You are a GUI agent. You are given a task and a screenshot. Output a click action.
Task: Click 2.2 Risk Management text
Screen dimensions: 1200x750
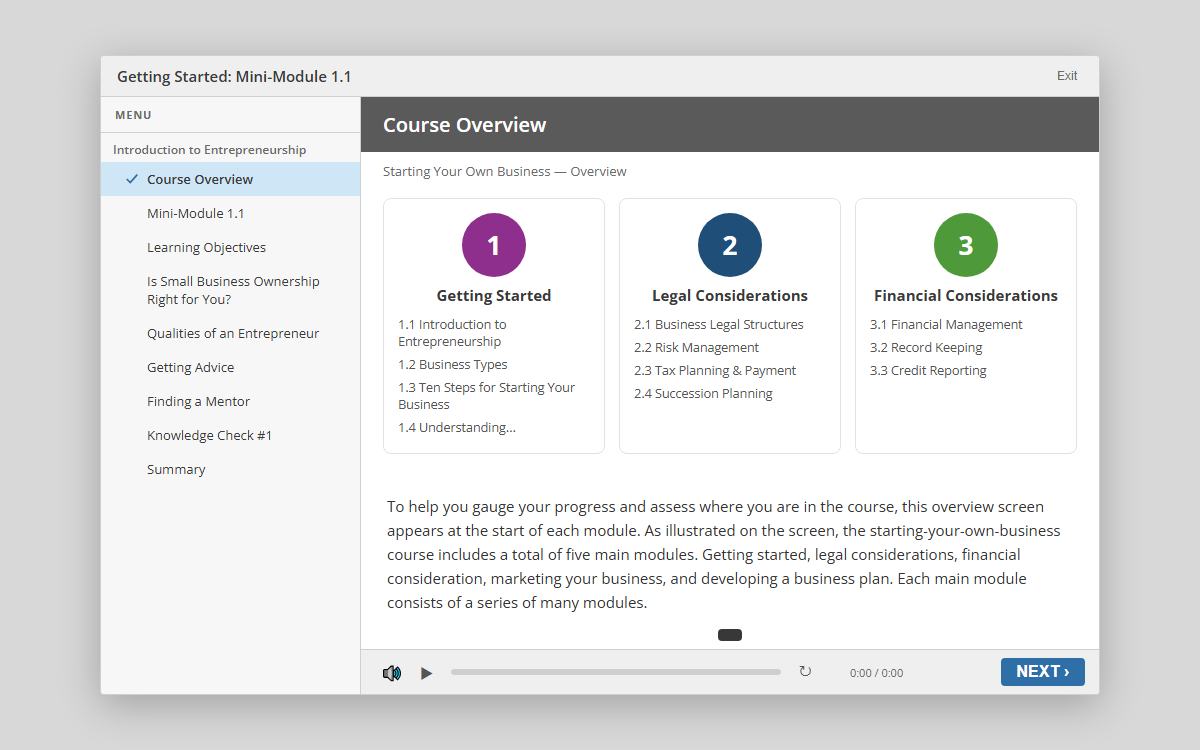pos(696,347)
